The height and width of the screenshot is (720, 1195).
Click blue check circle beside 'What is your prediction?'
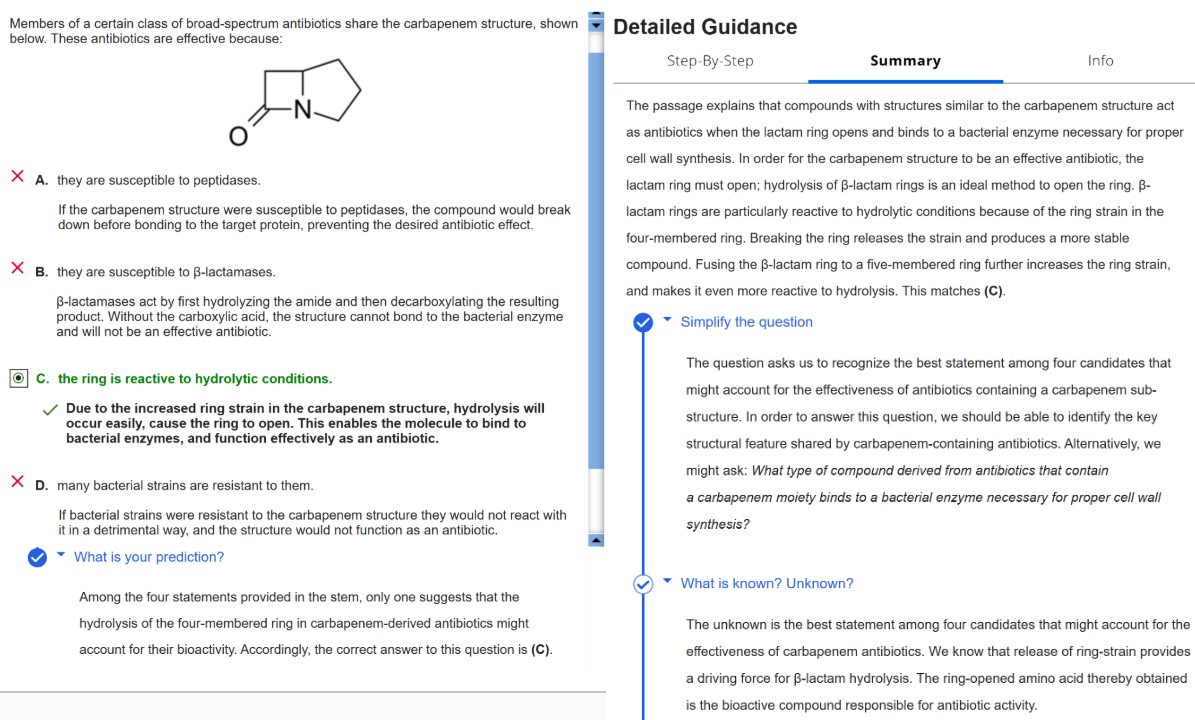pyautogui.click(x=37, y=557)
